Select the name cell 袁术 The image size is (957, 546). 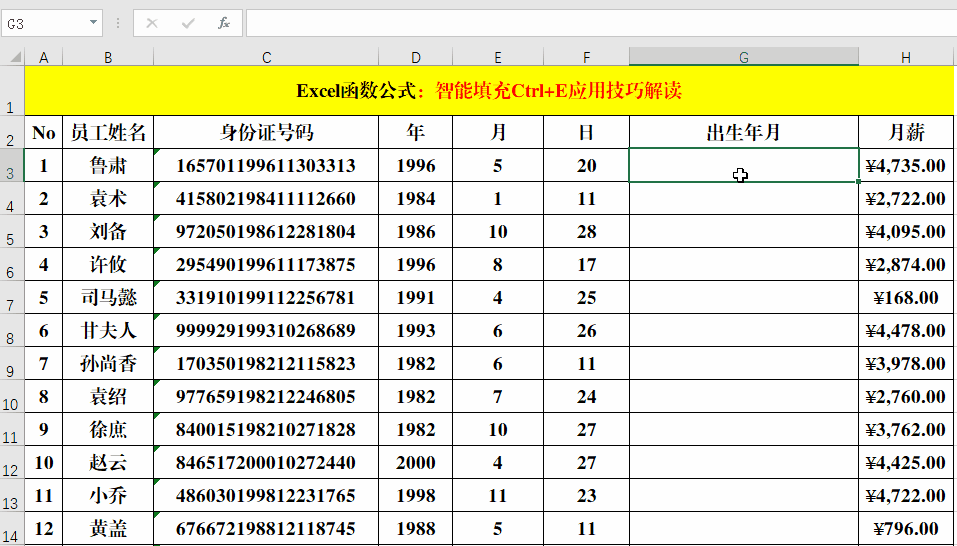(108, 198)
